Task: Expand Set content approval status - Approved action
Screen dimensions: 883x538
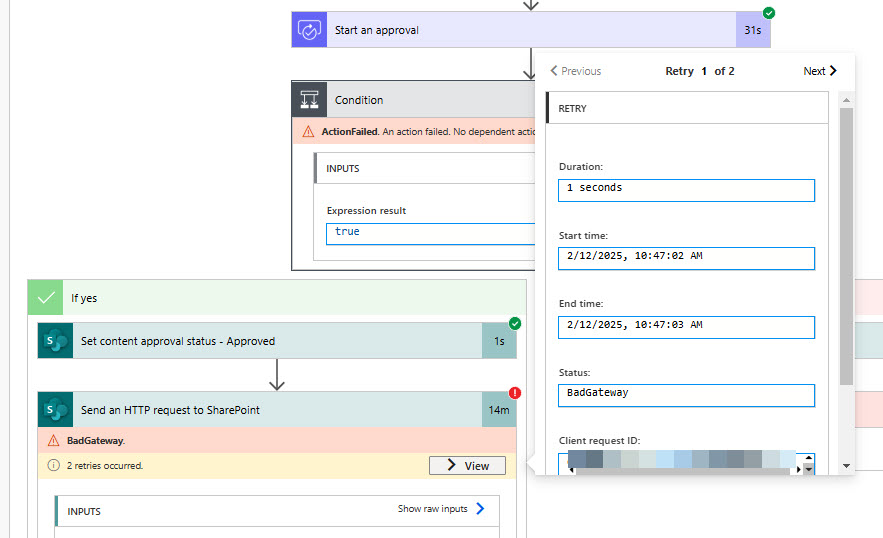Action: tap(277, 341)
